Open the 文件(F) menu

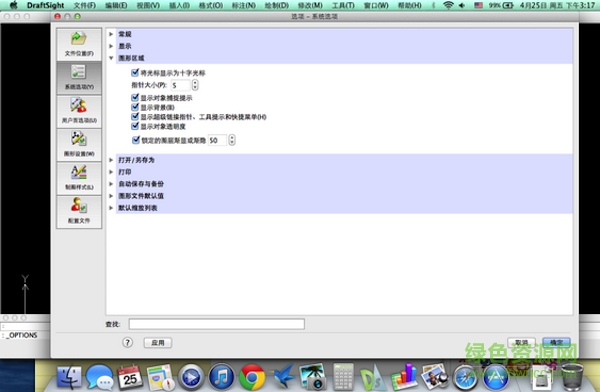coord(84,5)
